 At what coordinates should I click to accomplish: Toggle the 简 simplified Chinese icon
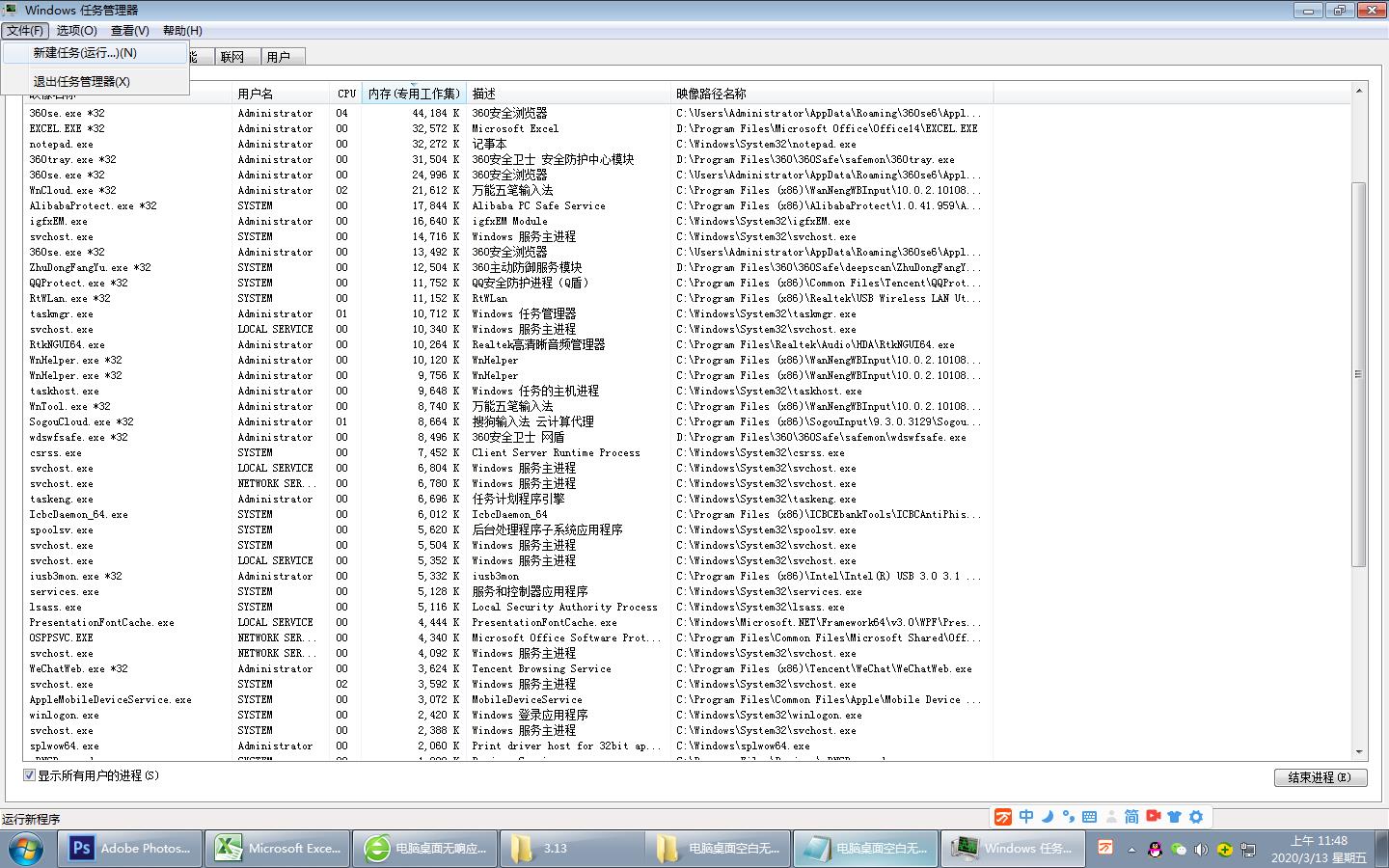1131,817
